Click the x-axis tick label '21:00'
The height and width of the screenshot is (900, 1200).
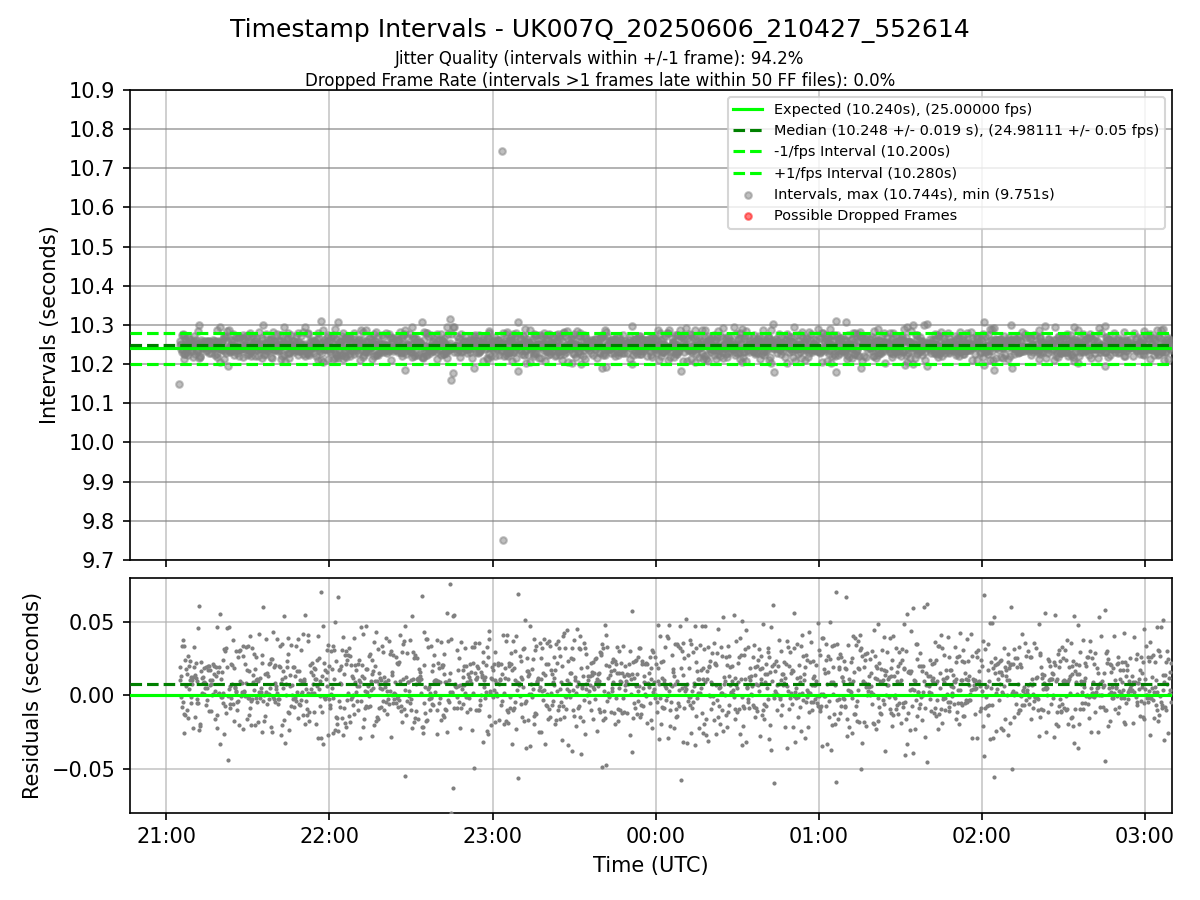coord(166,835)
